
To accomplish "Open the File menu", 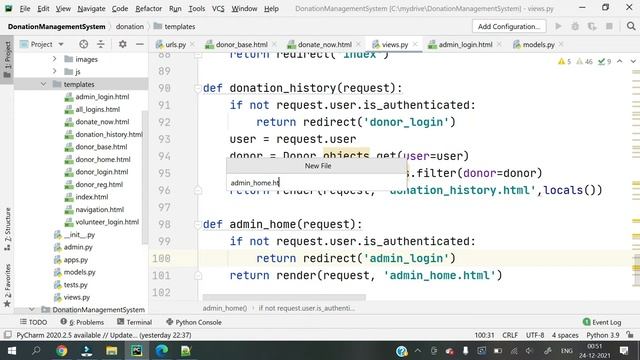I will tap(25, 9).
